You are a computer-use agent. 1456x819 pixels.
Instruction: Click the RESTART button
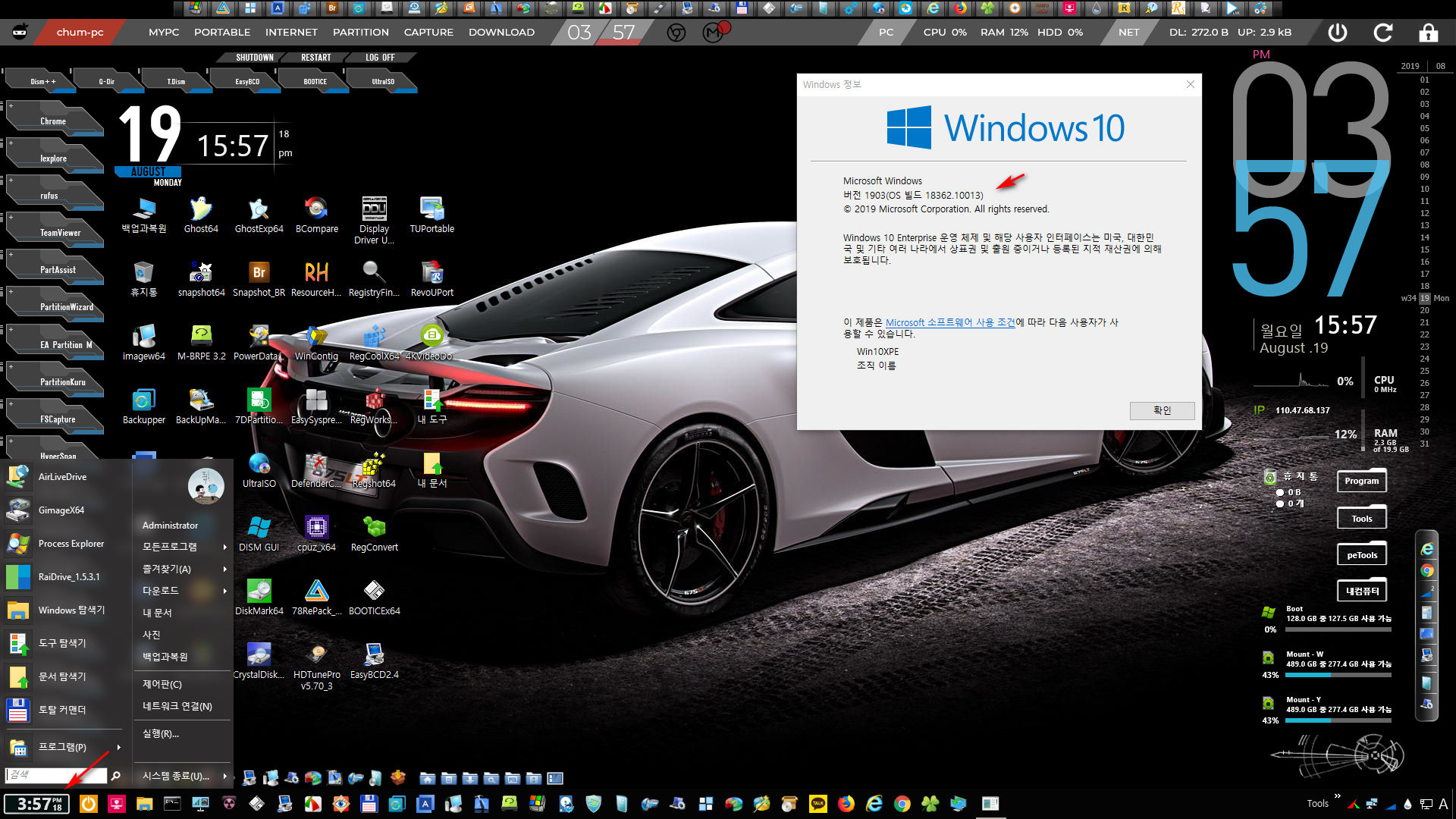click(x=316, y=58)
